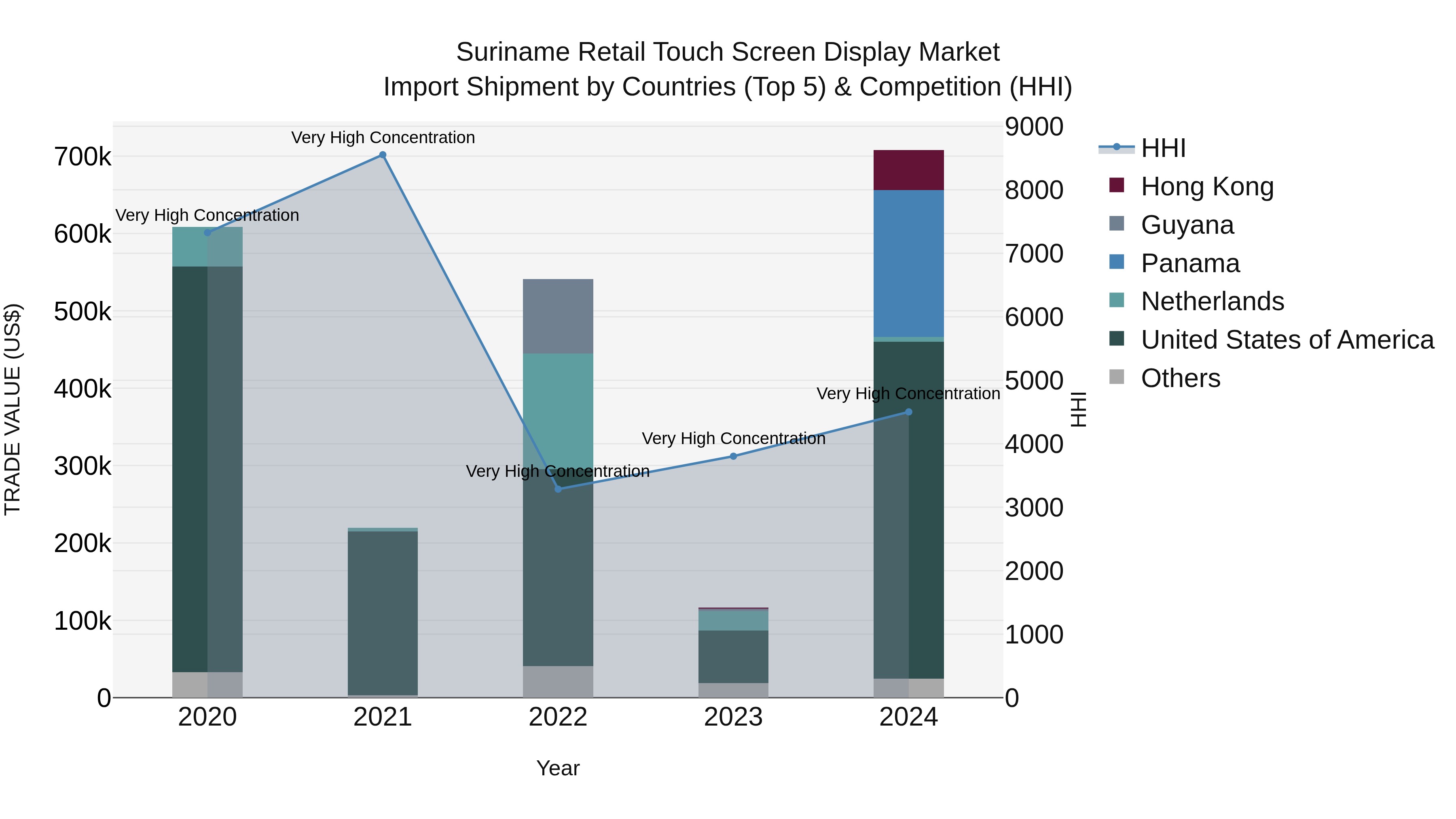
Task: Click the 5000 HHI axis tick label
Action: coord(1034,381)
